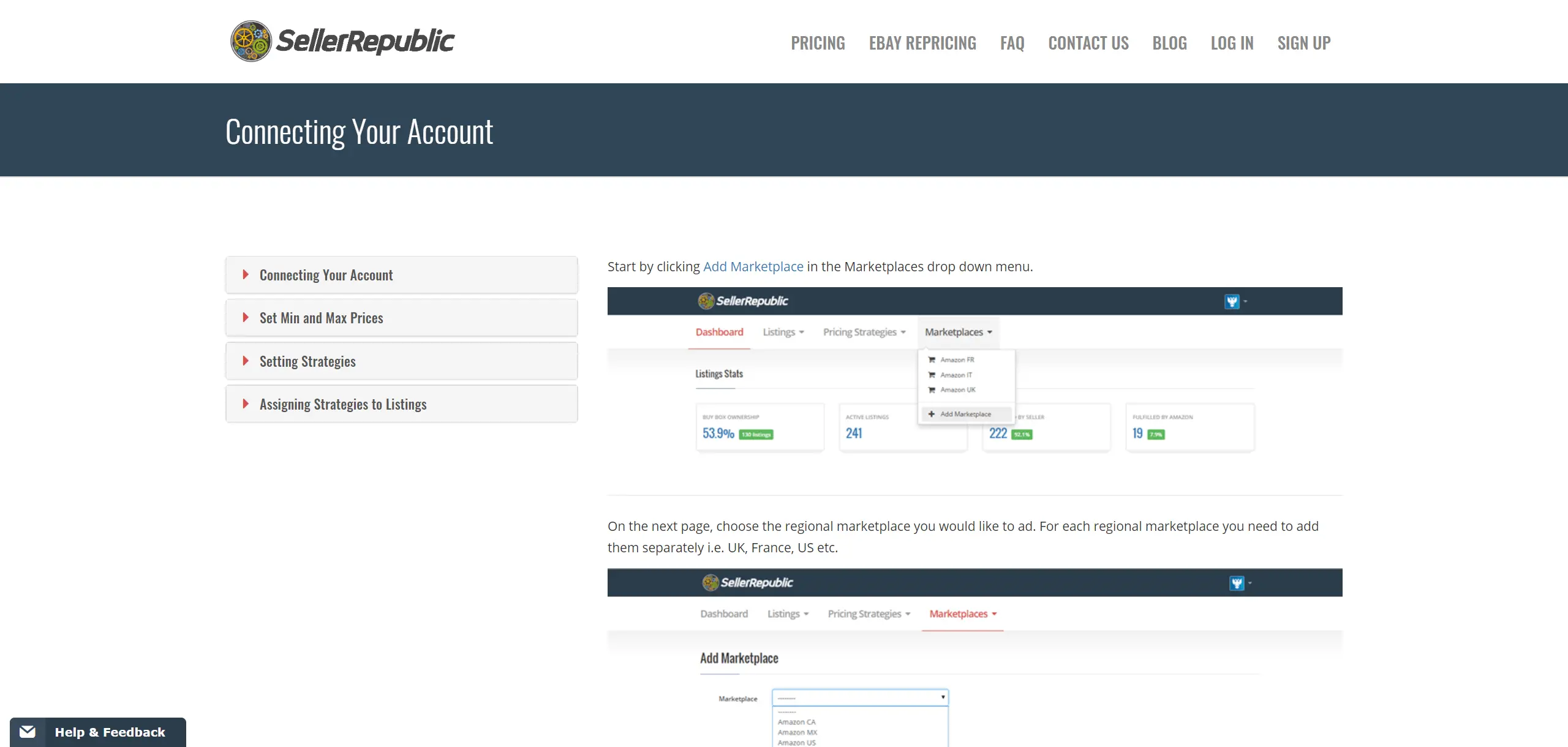Viewport: 1568px width, 747px height.
Task: Expand the Setting Strategies accordion
Action: coord(307,361)
